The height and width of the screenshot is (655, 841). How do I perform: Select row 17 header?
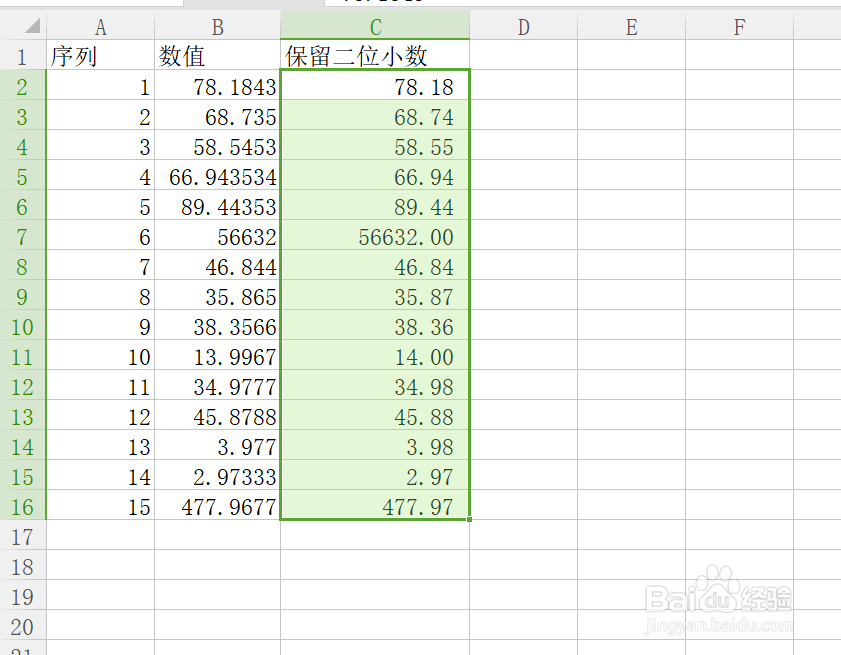coord(23,535)
